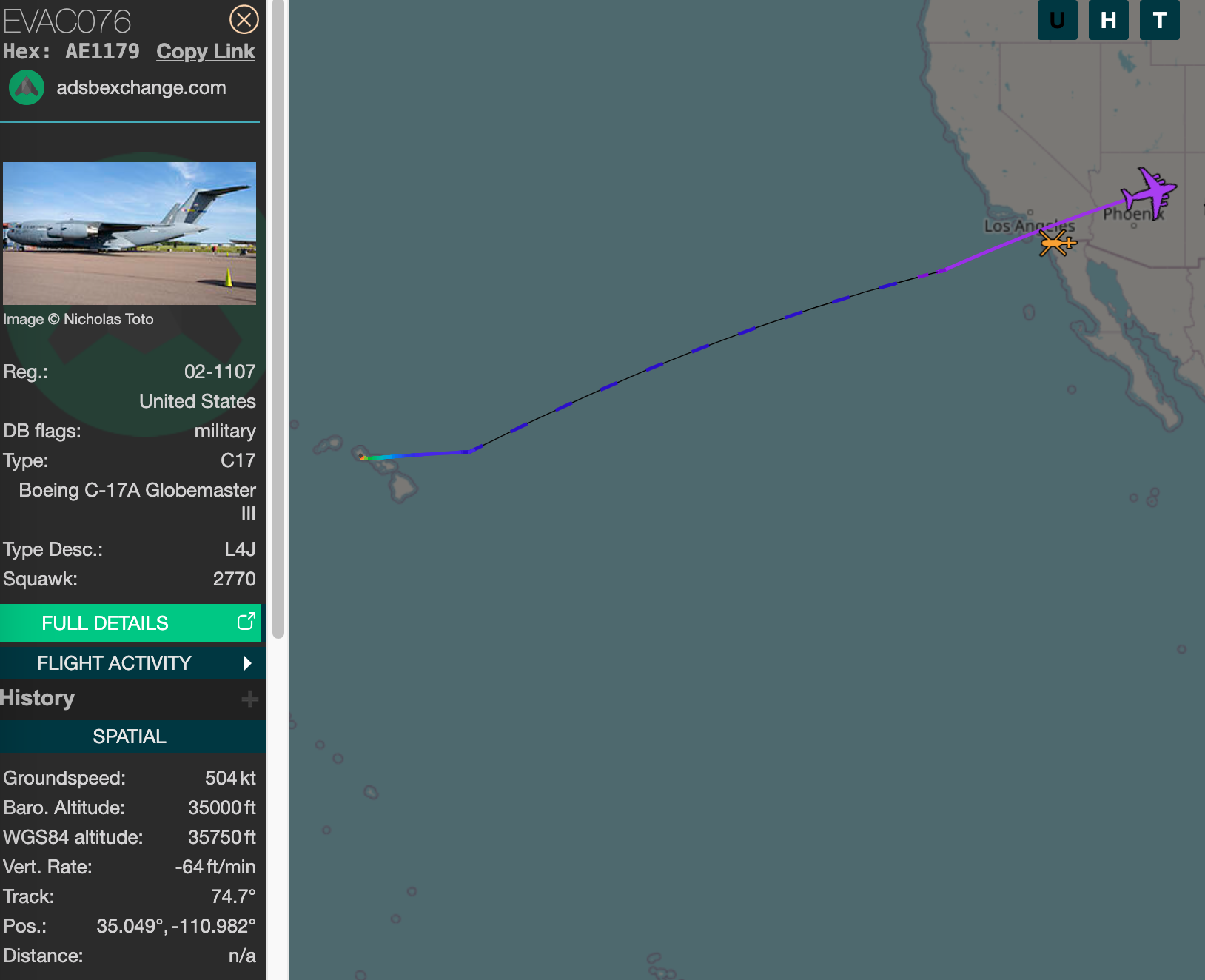
Task: Toggle the T map button
Action: [1159, 20]
